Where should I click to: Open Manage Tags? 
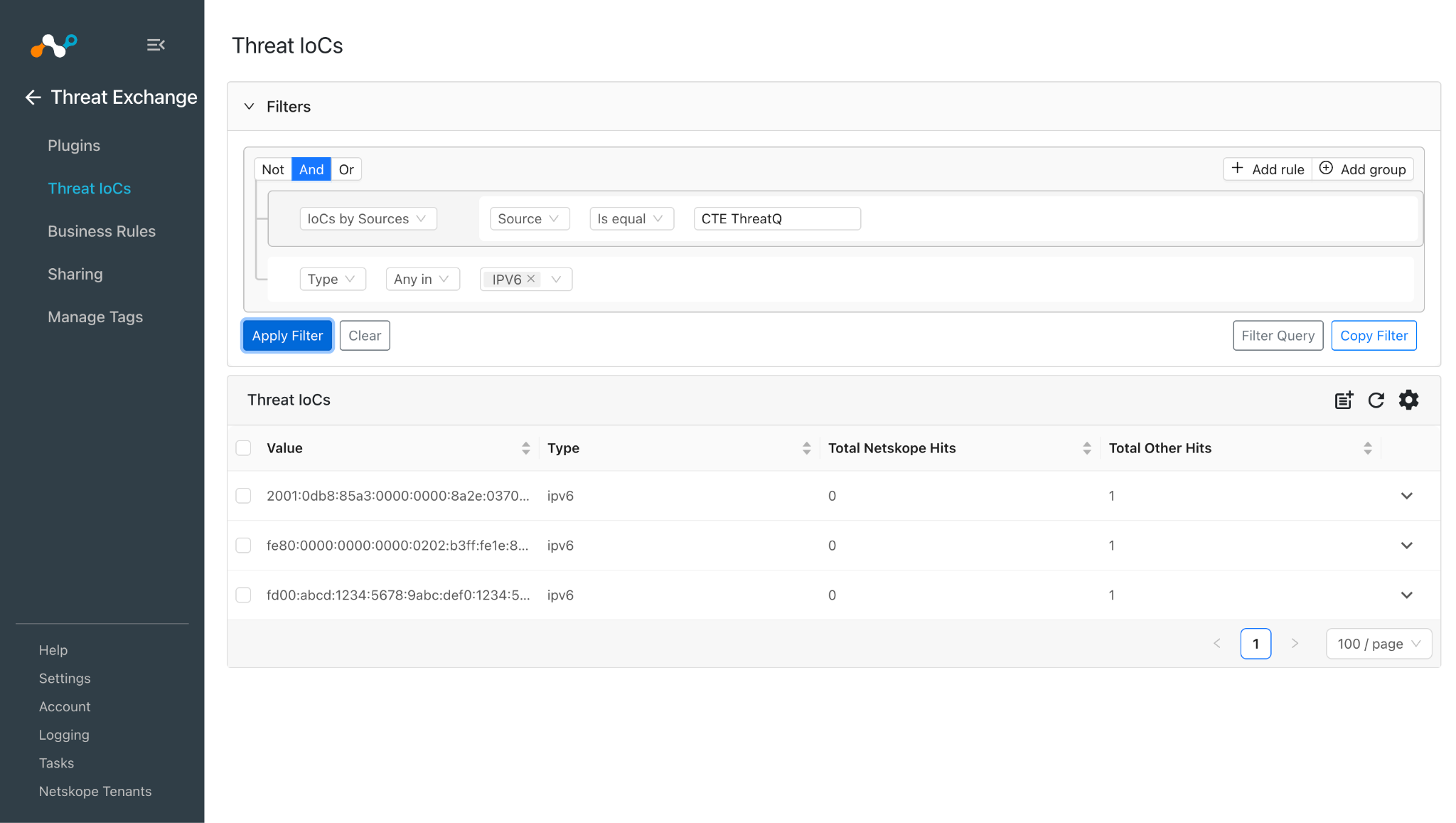point(95,317)
